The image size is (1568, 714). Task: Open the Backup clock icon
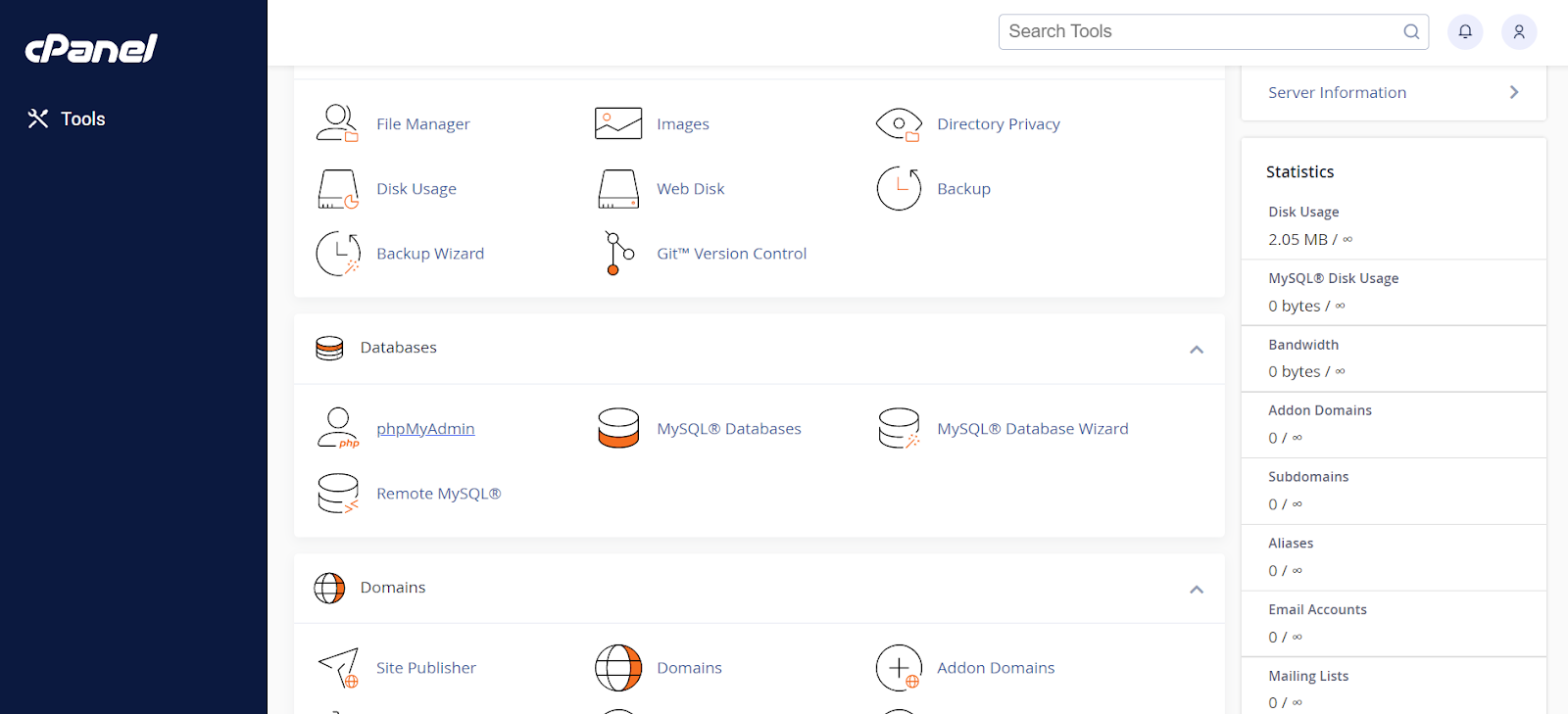[x=899, y=188]
